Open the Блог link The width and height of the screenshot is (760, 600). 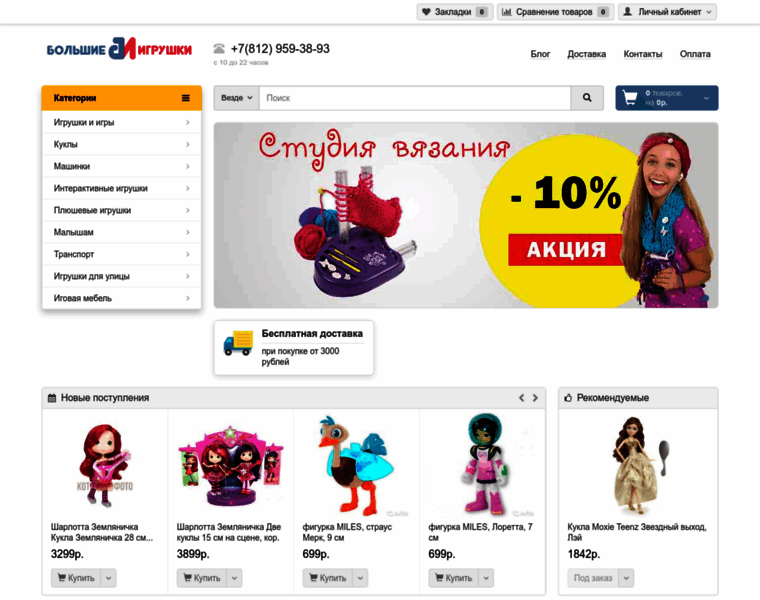tap(540, 54)
